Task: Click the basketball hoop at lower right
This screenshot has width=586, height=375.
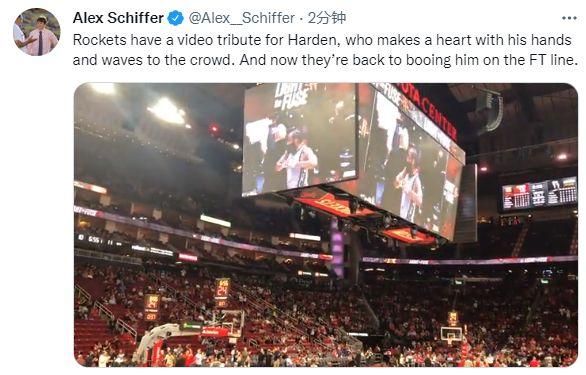Action: click(x=451, y=334)
